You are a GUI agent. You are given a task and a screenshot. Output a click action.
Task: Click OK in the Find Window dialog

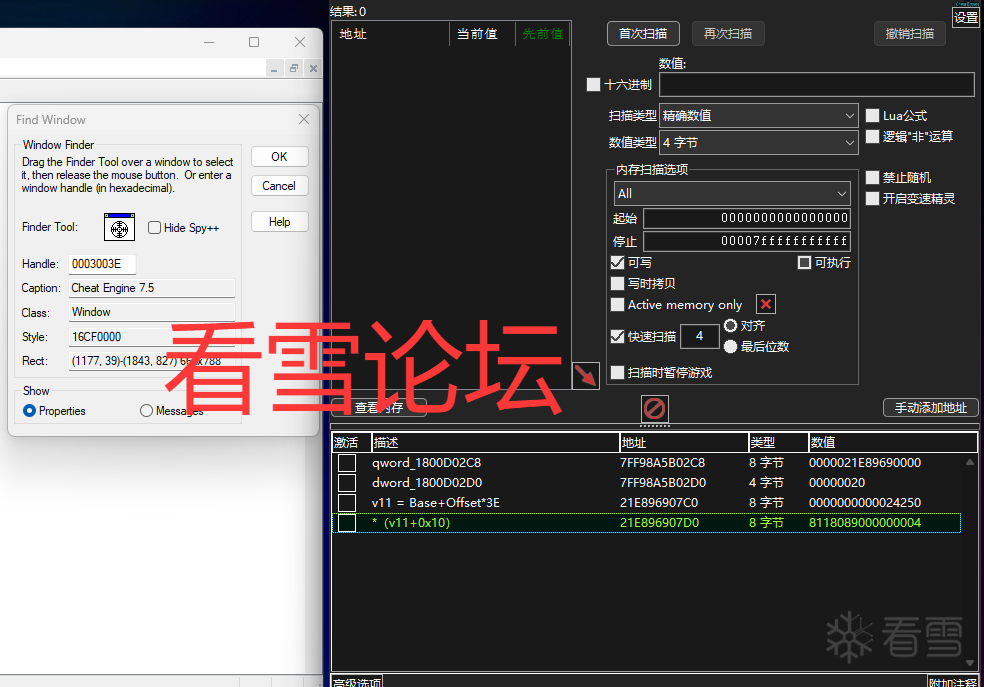tap(279, 156)
